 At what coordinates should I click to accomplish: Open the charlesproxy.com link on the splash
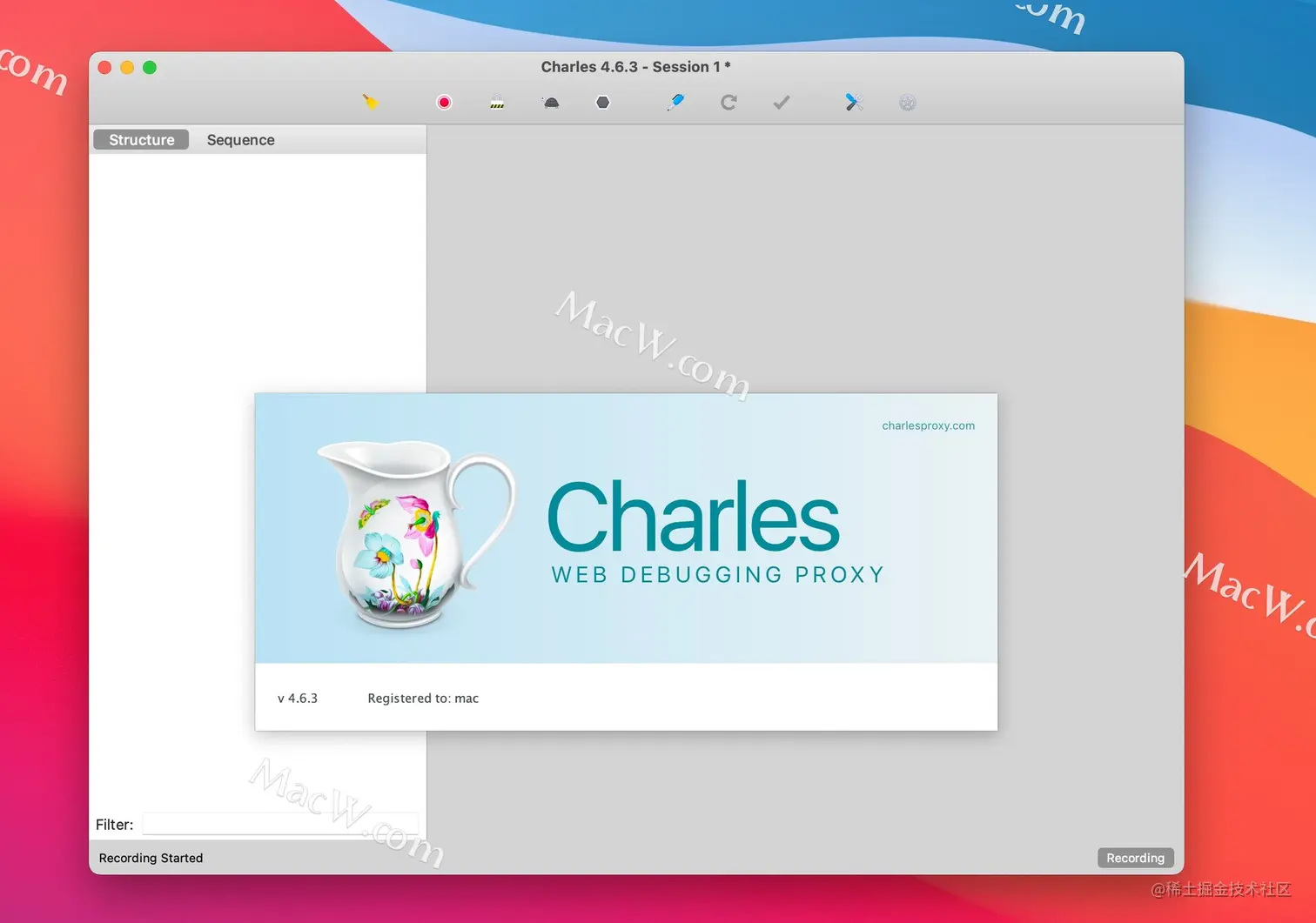[x=928, y=425]
